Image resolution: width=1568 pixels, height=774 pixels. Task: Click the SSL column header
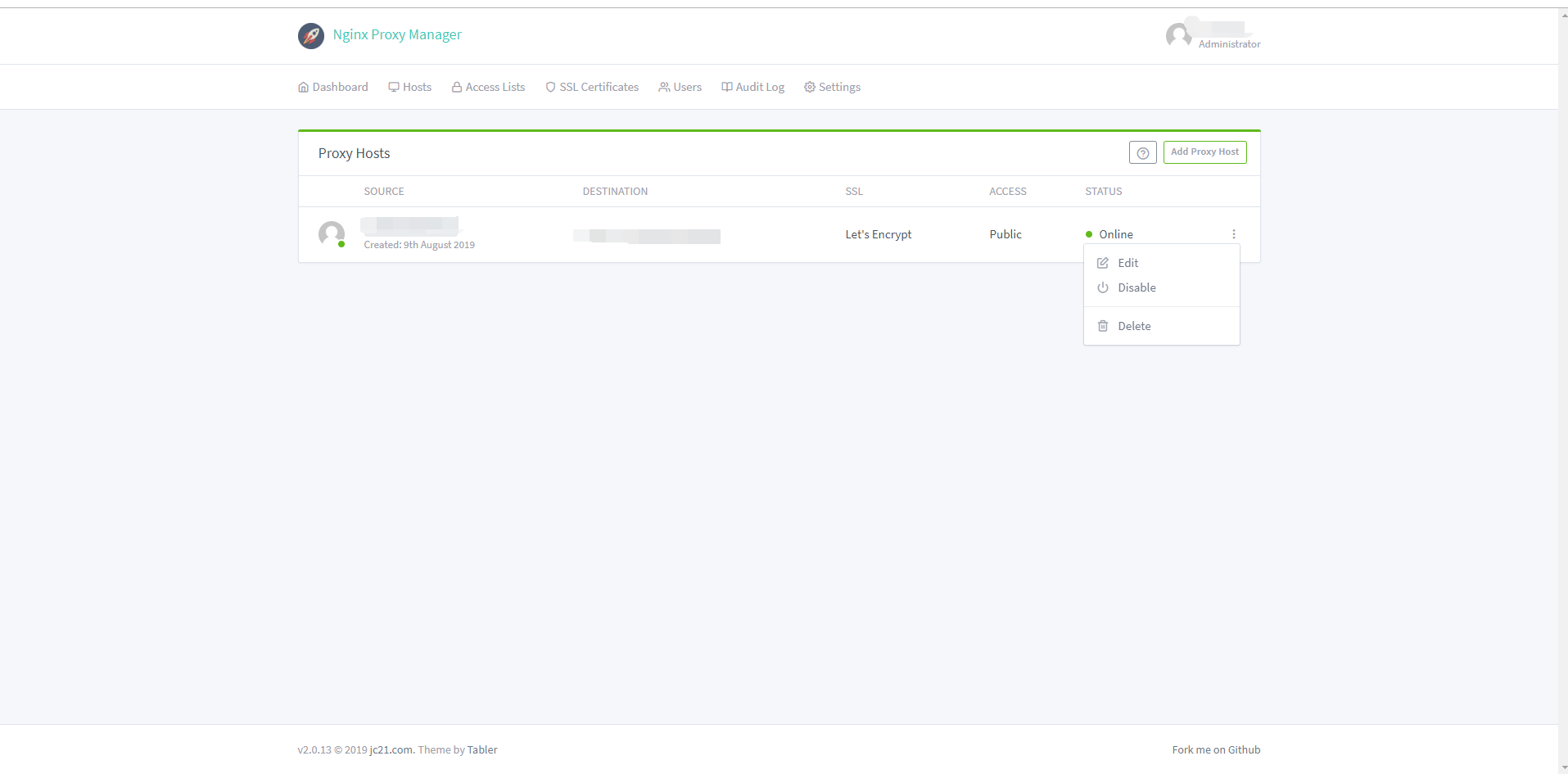click(x=854, y=192)
